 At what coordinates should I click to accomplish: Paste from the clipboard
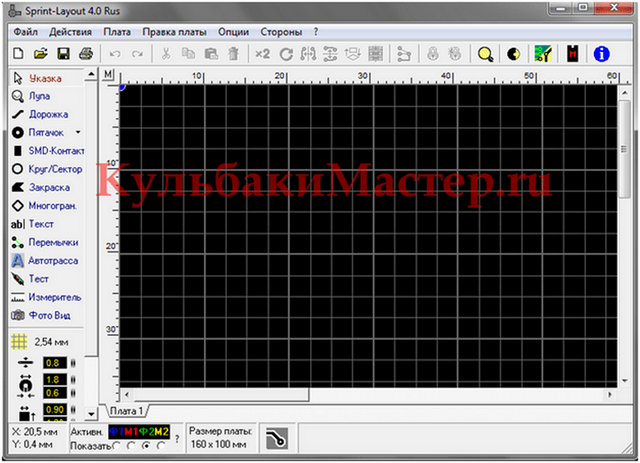point(211,53)
